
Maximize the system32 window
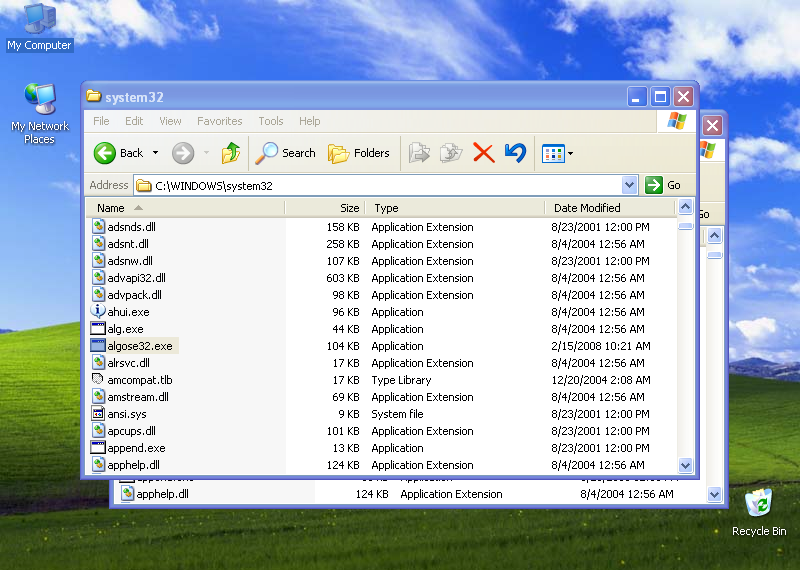coord(660,96)
